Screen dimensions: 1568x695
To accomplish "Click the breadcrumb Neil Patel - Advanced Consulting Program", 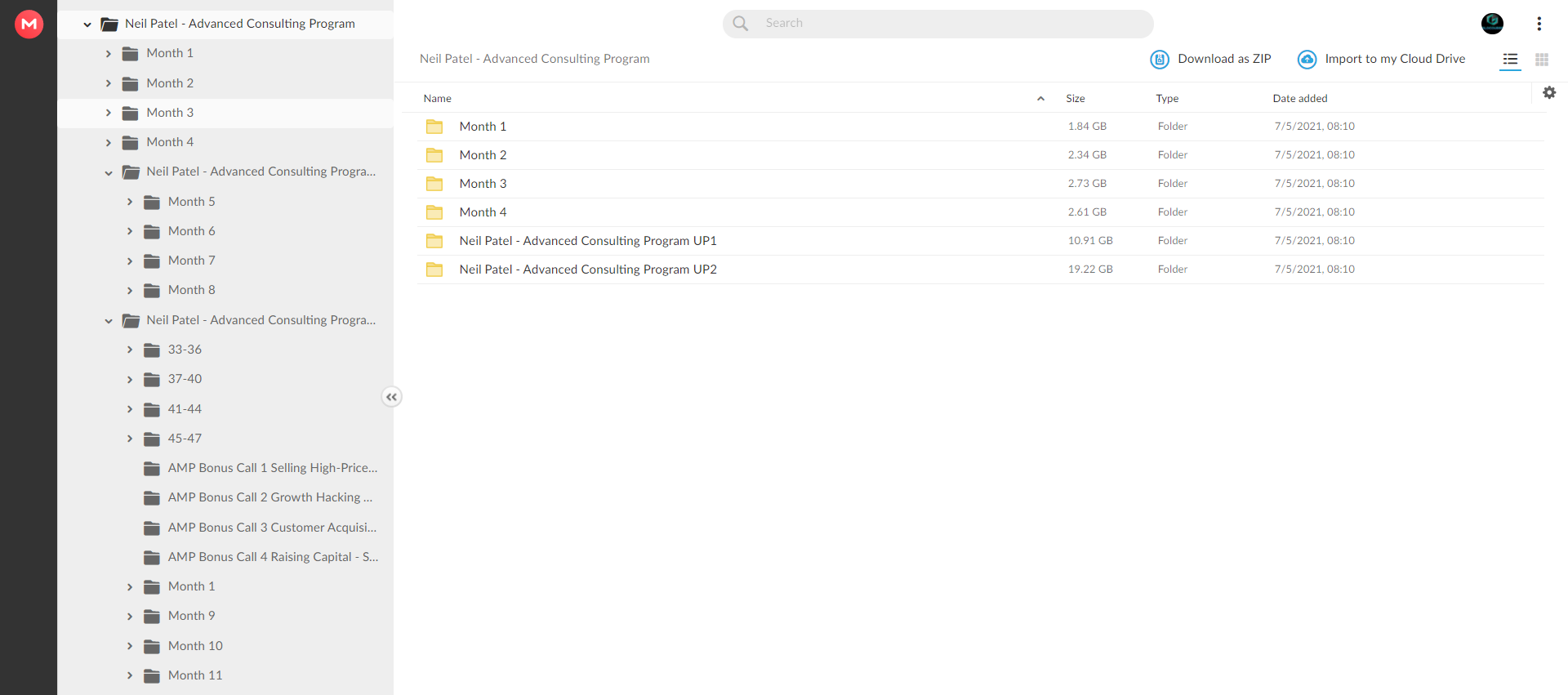I will [x=535, y=59].
